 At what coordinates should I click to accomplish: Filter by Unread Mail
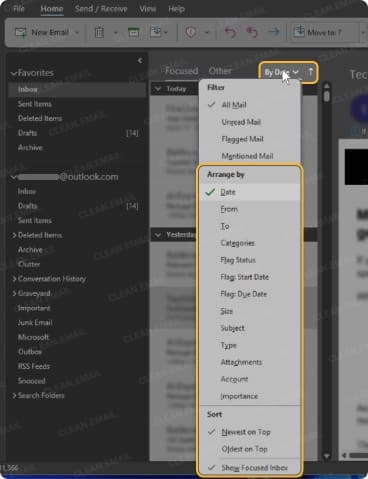pos(249,122)
